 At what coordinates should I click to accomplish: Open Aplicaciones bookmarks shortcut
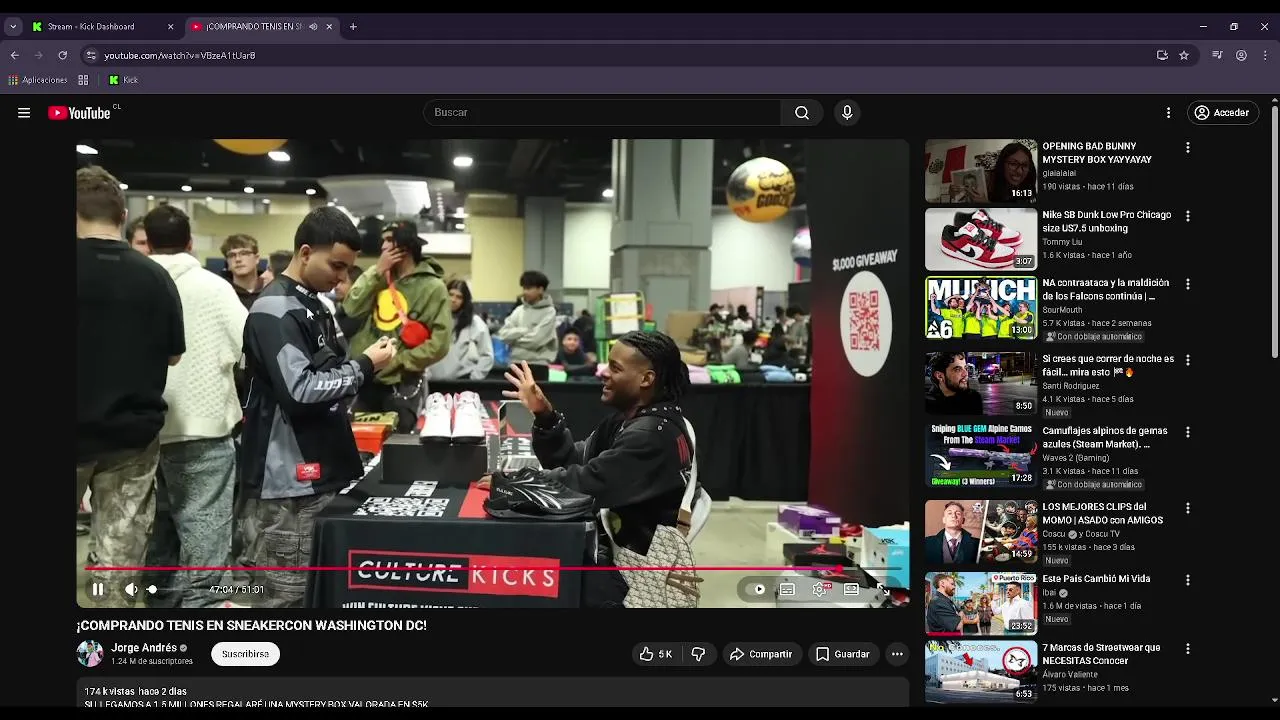click(38, 80)
